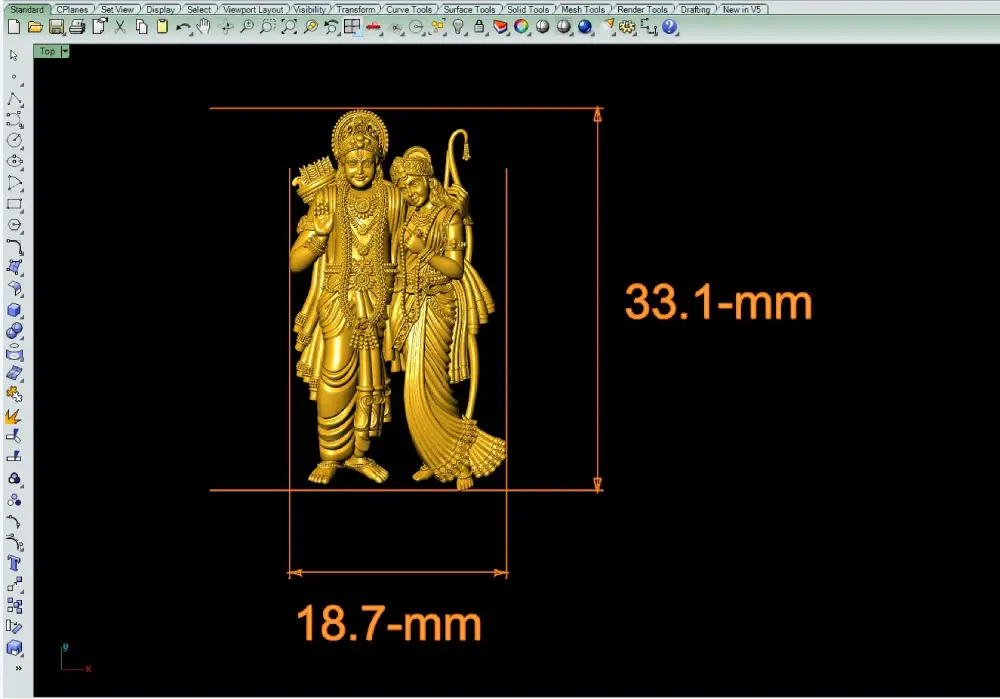The image size is (1000, 699).
Task: Open the Standard toolbar tab
Action: point(27,10)
